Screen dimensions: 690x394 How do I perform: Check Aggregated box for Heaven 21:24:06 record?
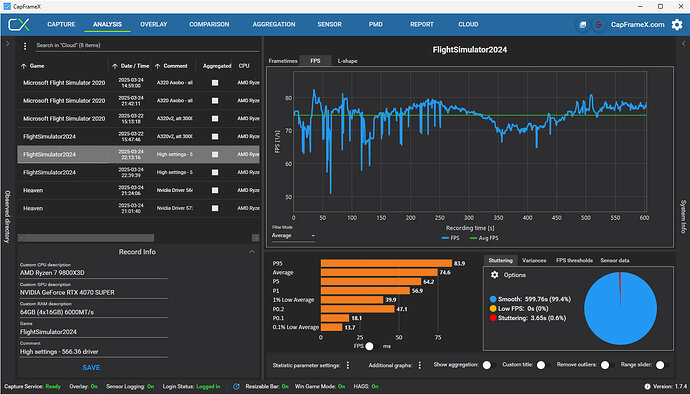[x=215, y=190]
